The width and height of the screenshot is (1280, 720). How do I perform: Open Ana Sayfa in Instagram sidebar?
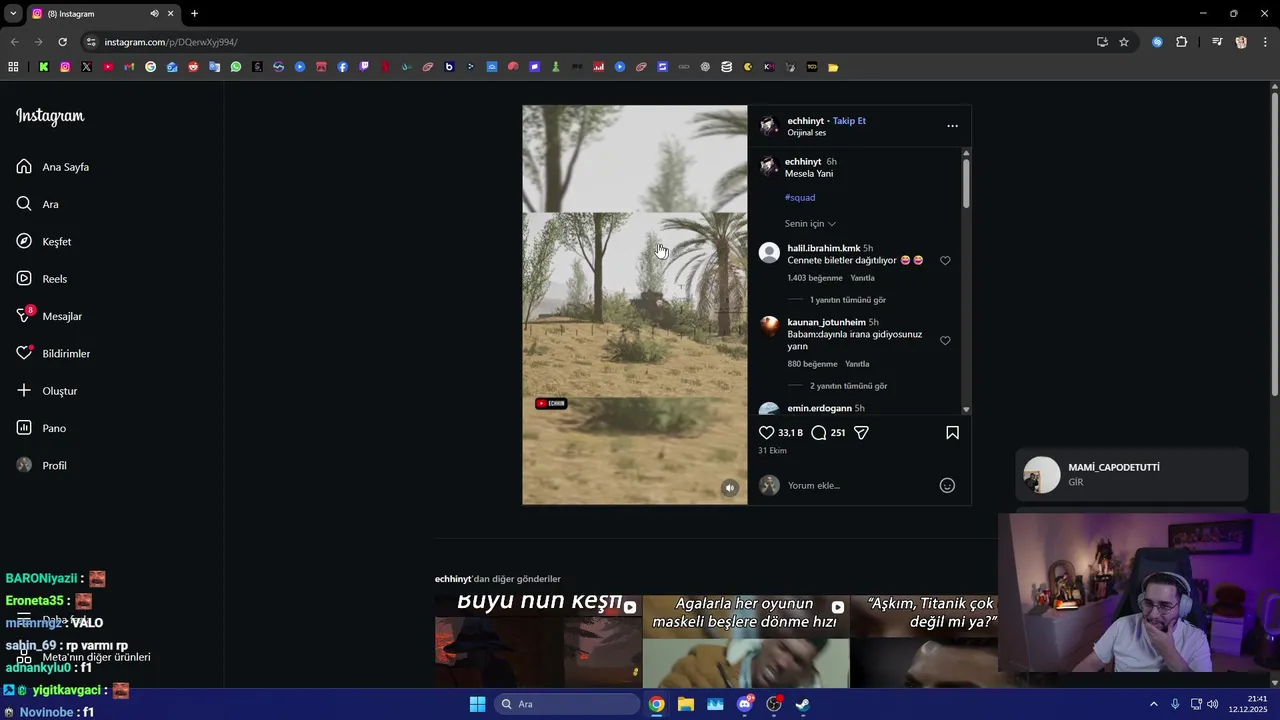54,167
